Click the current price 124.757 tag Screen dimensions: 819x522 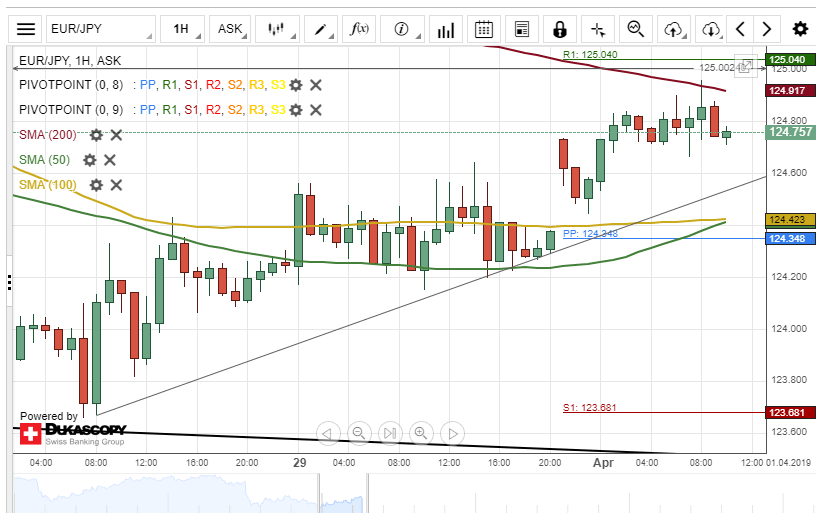click(x=790, y=132)
